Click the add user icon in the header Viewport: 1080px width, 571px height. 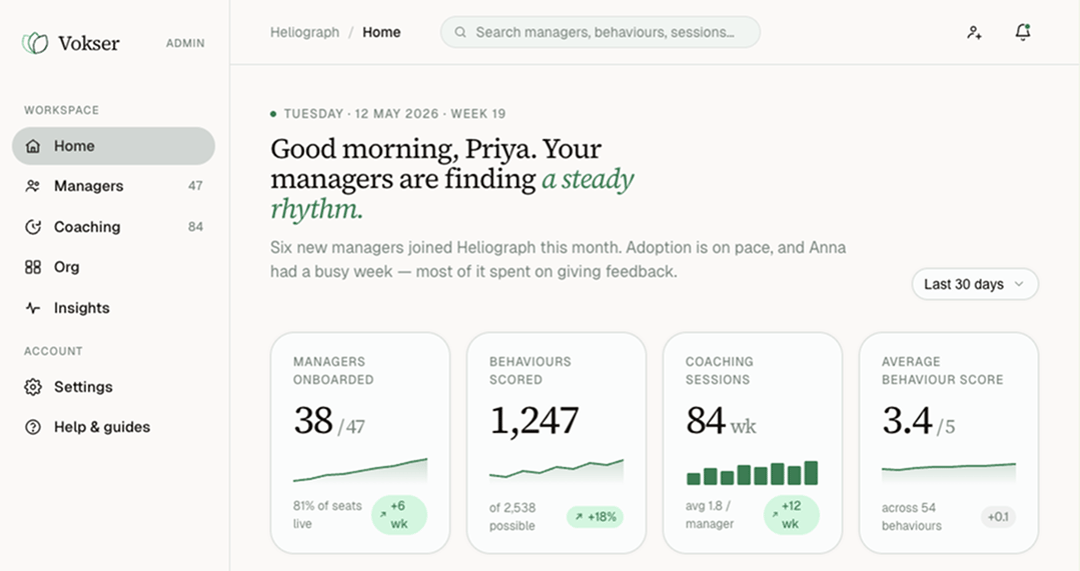pos(974,32)
